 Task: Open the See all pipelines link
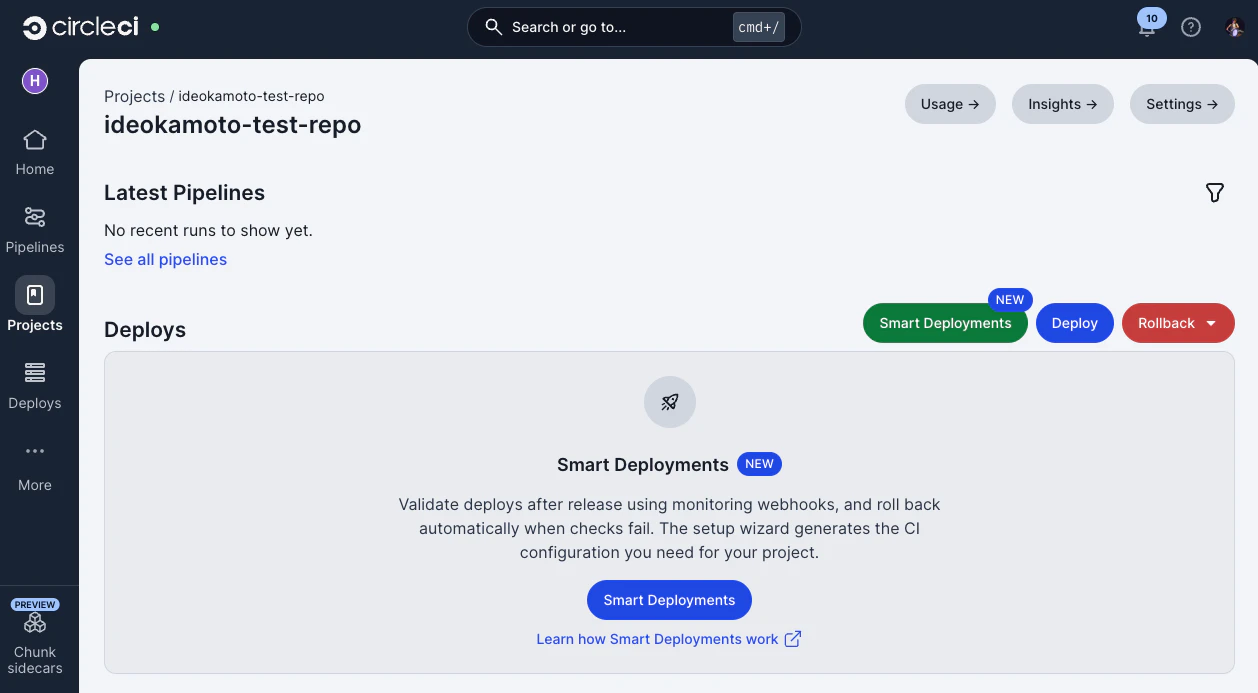coord(165,259)
